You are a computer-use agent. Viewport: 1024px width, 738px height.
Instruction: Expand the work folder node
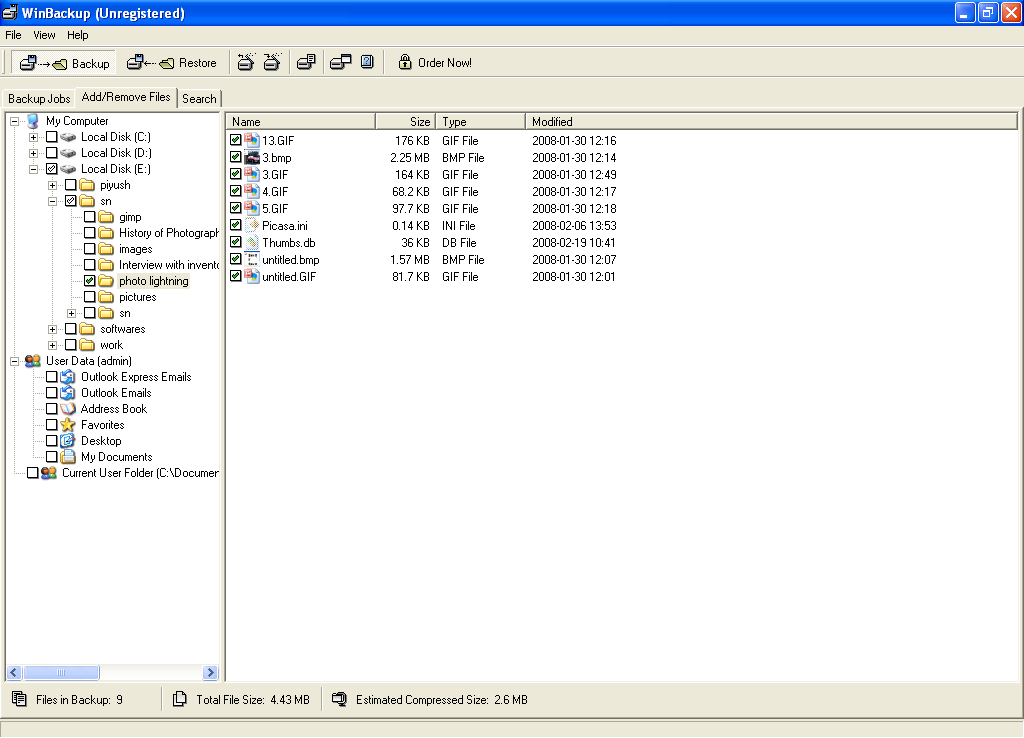[52, 345]
